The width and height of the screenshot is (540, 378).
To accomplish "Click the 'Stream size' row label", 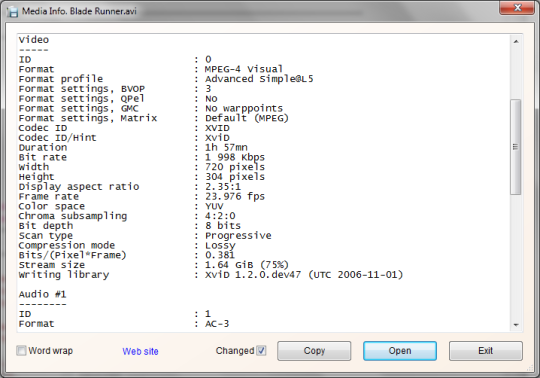I will click(52, 265).
